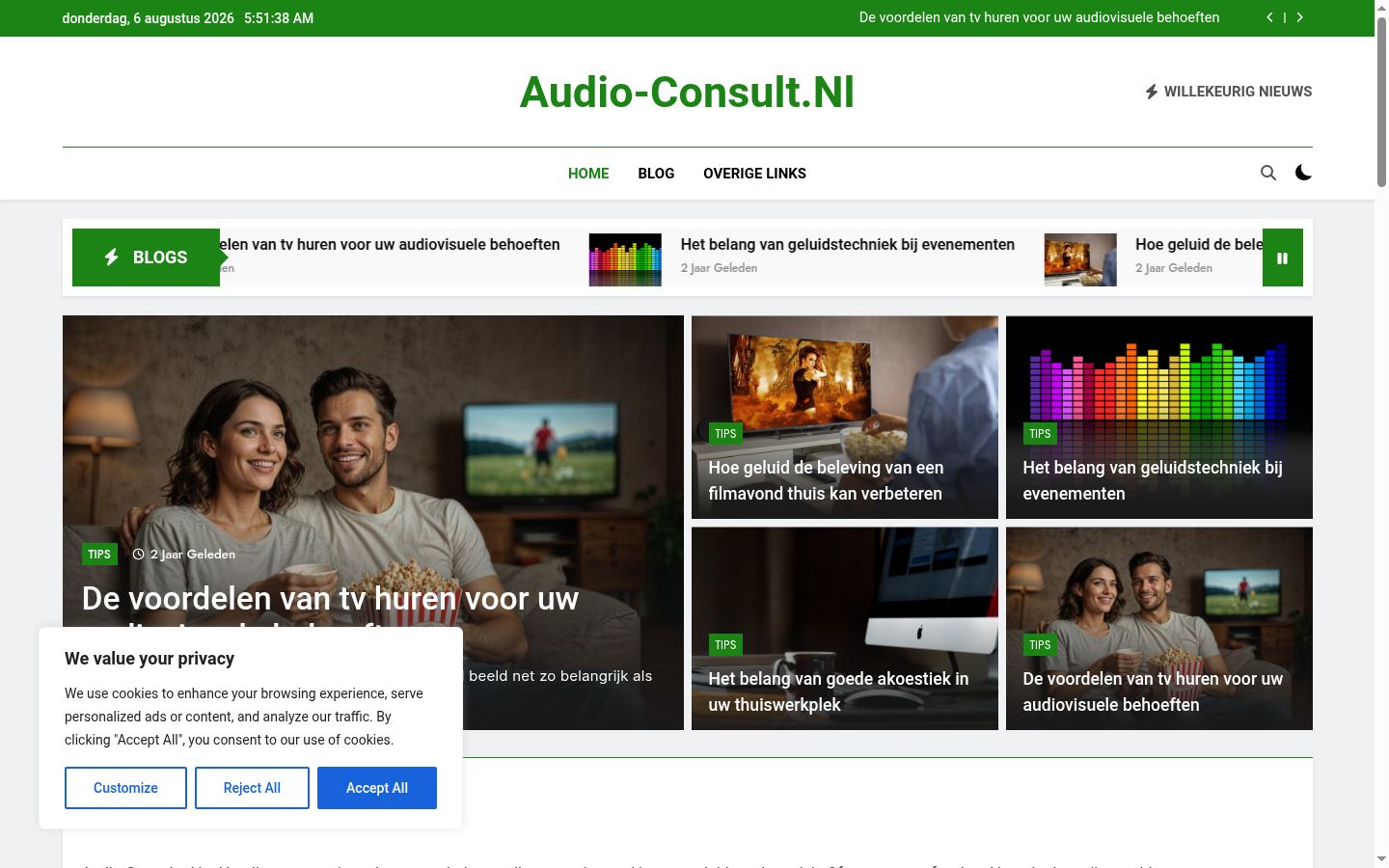1389x868 pixels.
Task: Toggle dark mode moon icon
Action: 1303,173
